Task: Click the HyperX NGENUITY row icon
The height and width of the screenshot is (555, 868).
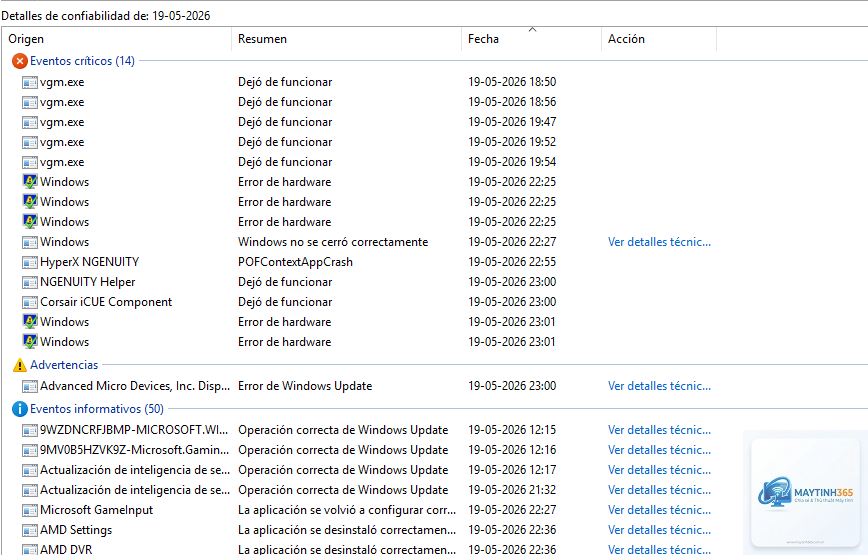Action: 30,262
